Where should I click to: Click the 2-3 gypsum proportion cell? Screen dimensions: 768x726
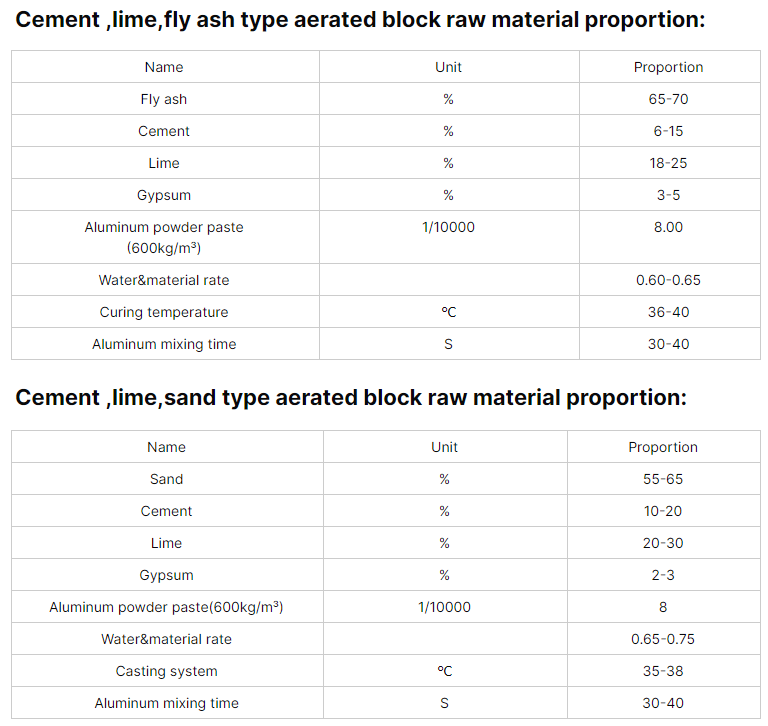click(663, 575)
